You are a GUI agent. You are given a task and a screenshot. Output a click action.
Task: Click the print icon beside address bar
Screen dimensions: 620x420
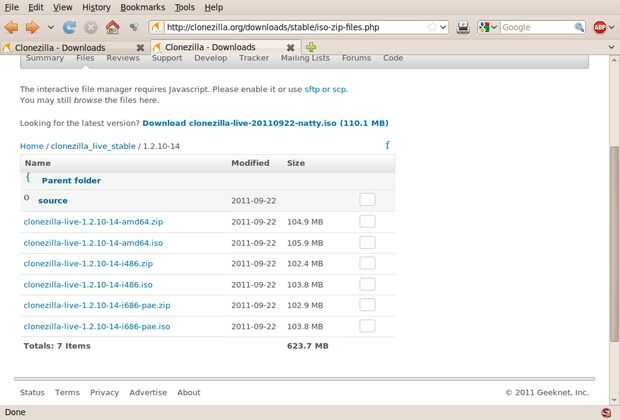click(x=463, y=27)
